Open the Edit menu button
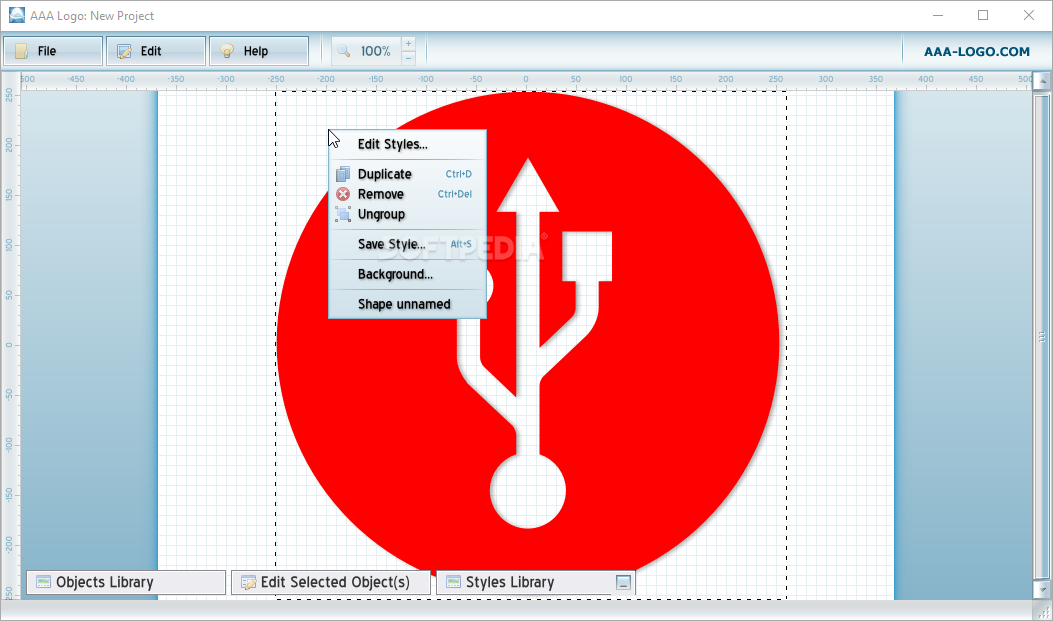This screenshot has height=621, width=1053. [x=156, y=51]
